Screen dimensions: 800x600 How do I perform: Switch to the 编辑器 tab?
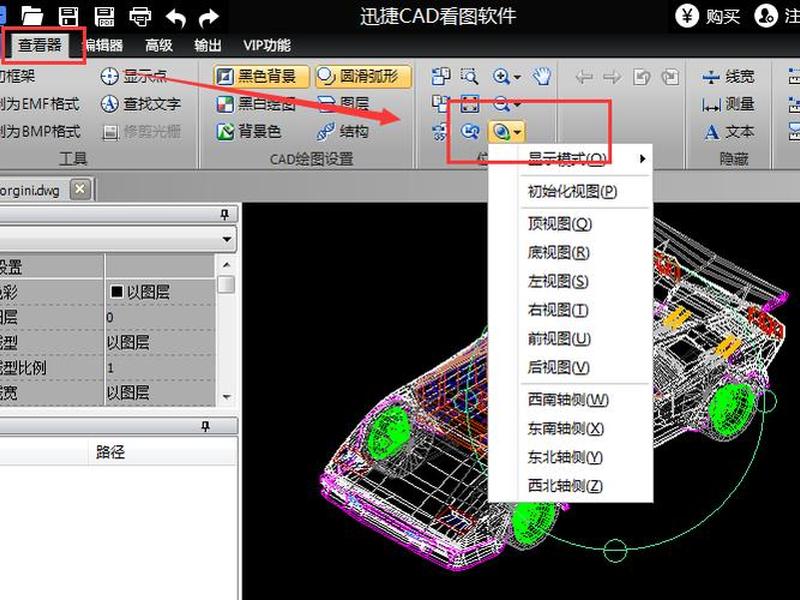click(x=104, y=45)
